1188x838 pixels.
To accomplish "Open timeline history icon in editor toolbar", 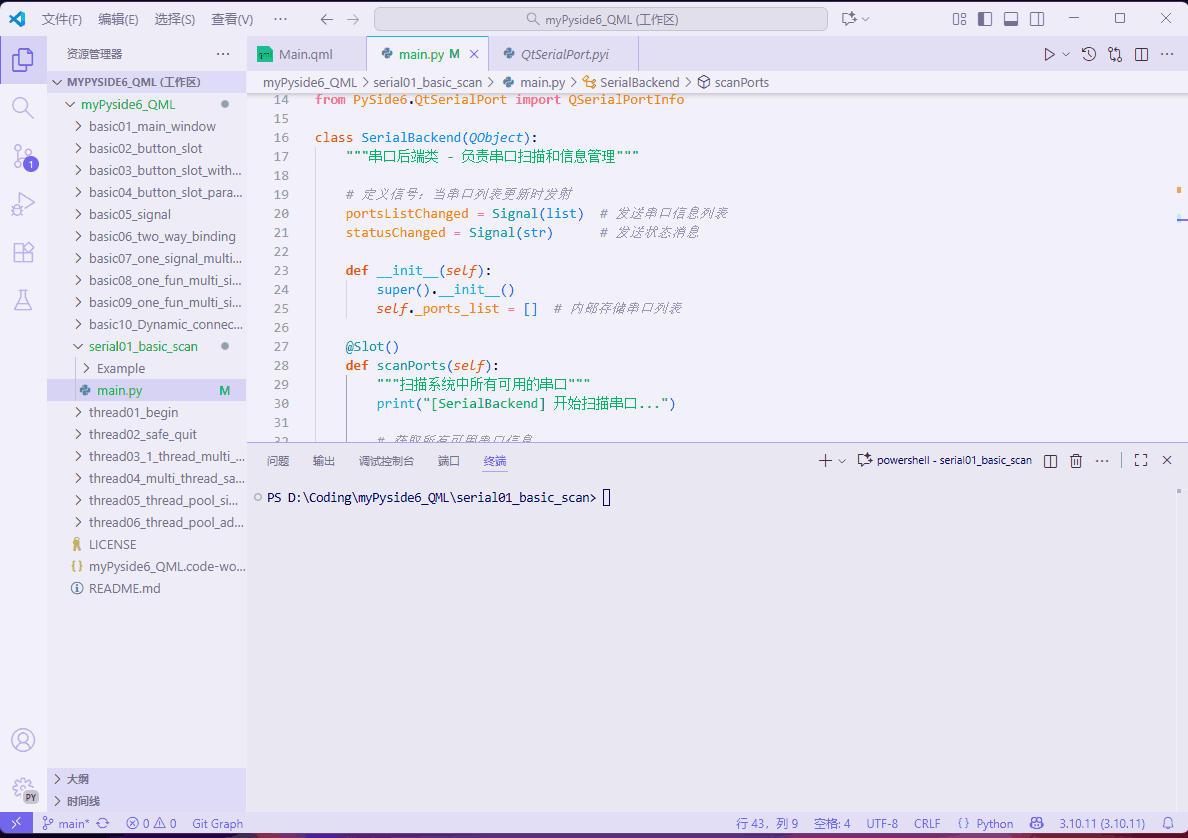I will click(1089, 55).
